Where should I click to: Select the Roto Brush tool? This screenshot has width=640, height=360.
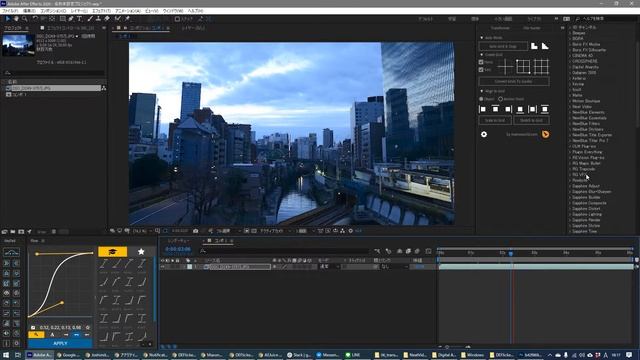[x=118, y=19]
